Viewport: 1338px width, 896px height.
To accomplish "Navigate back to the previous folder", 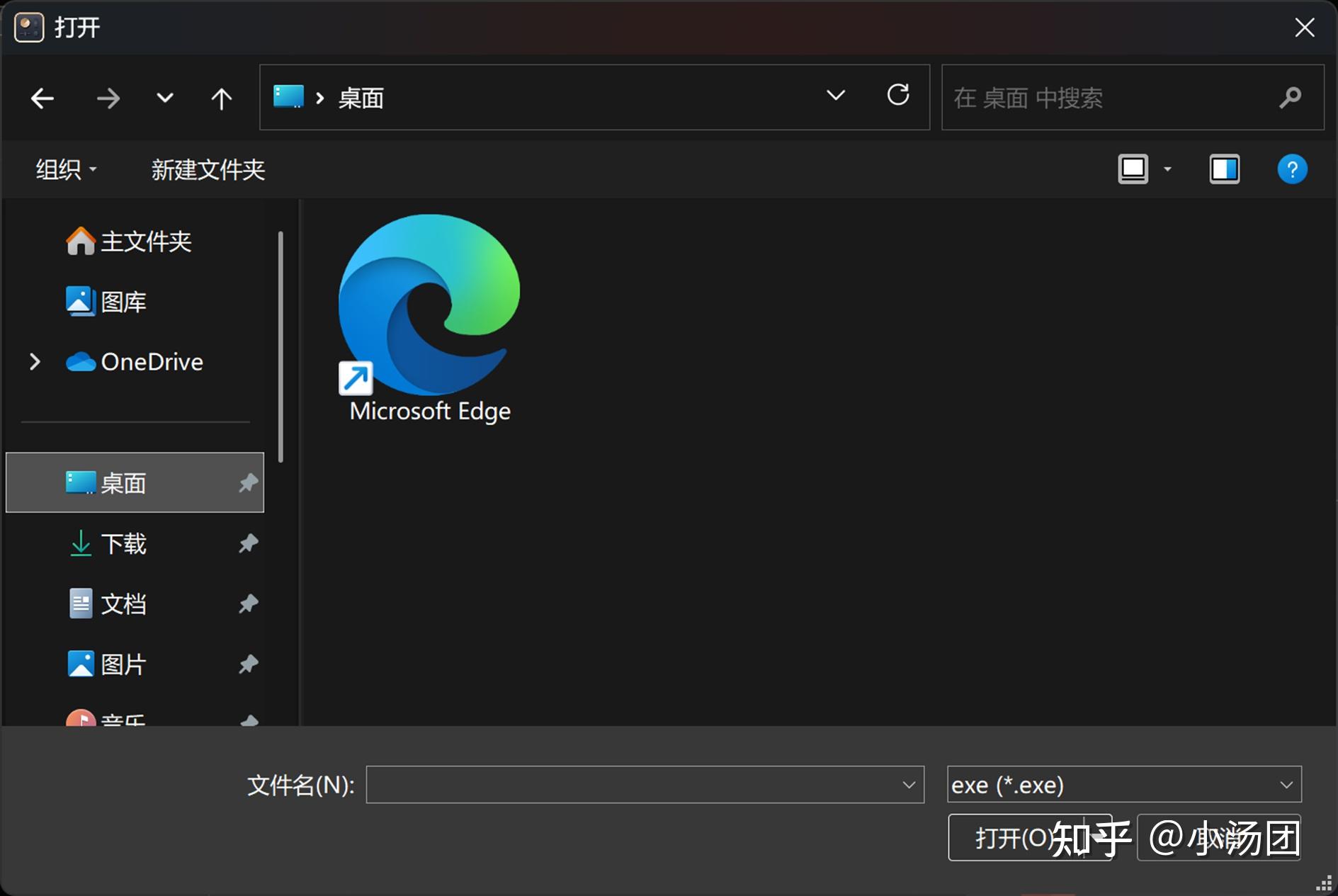I will point(42,98).
